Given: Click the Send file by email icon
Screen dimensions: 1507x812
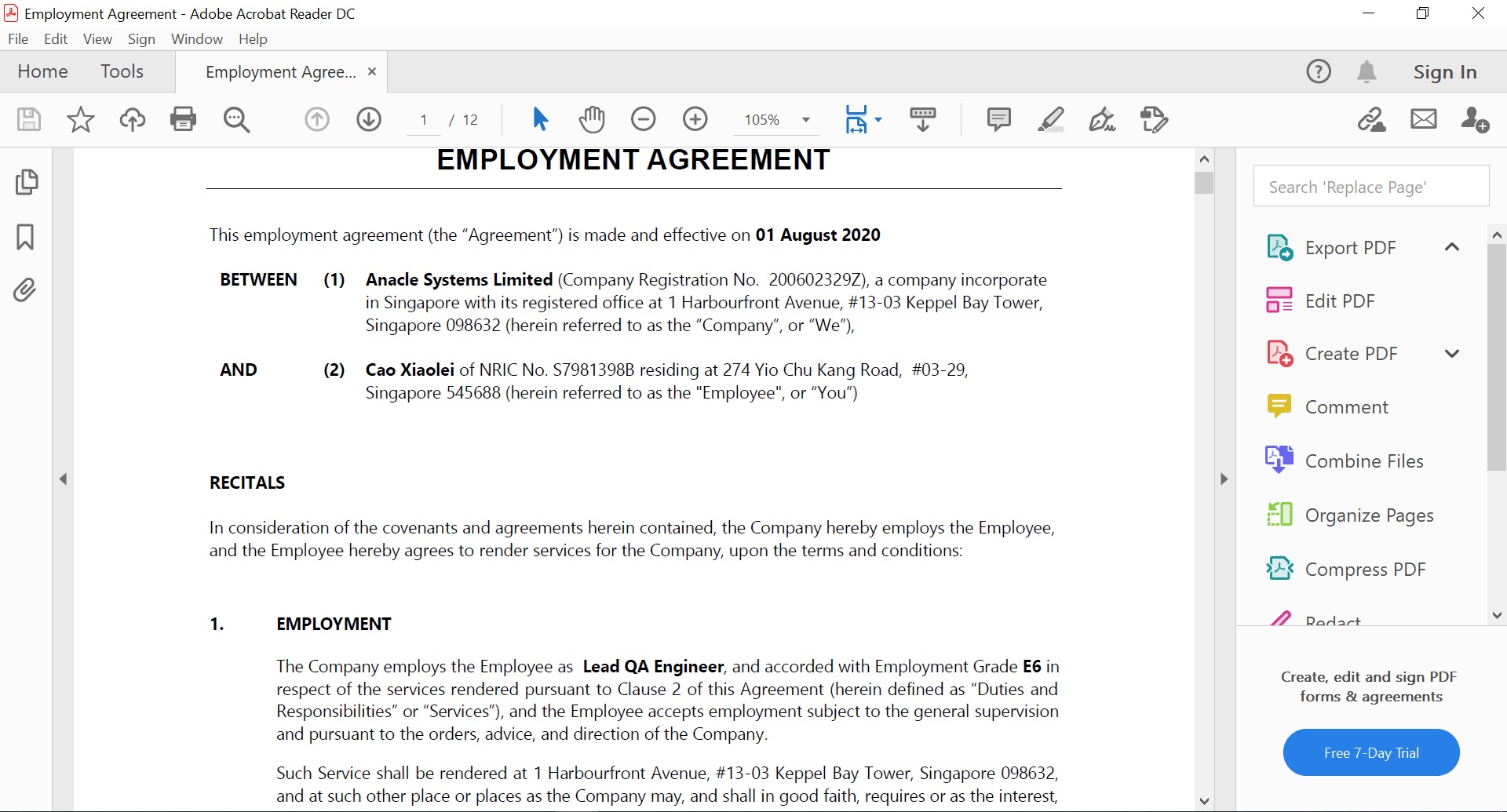Looking at the screenshot, I should click(x=1423, y=119).
